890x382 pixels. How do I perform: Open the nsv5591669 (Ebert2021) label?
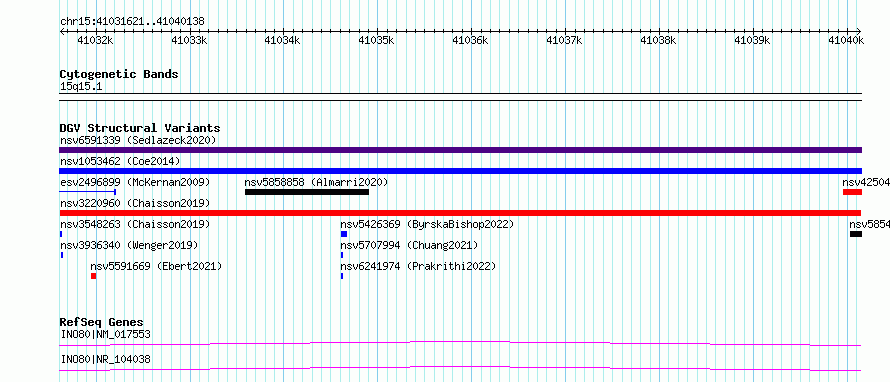click(x=156, y=266)
